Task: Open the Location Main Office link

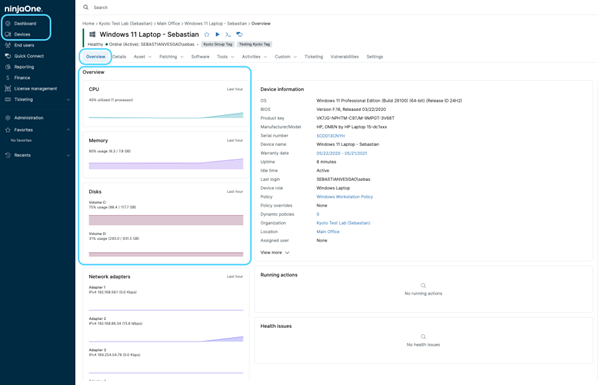Action: tap(328, 232)
